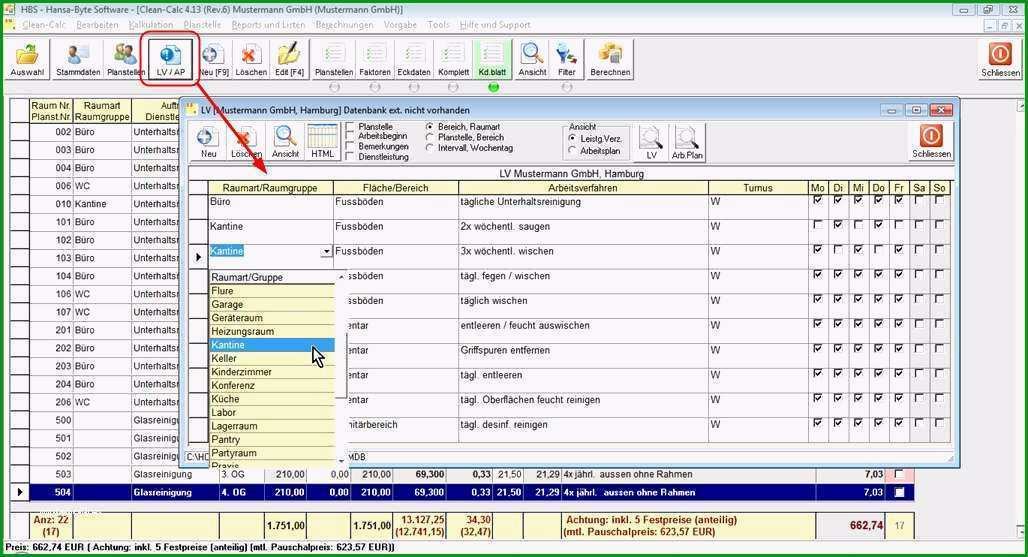The width and height of the screenshot is (1028, 557).
Task: Open the Bearbeiten menu
Action: 97,25
